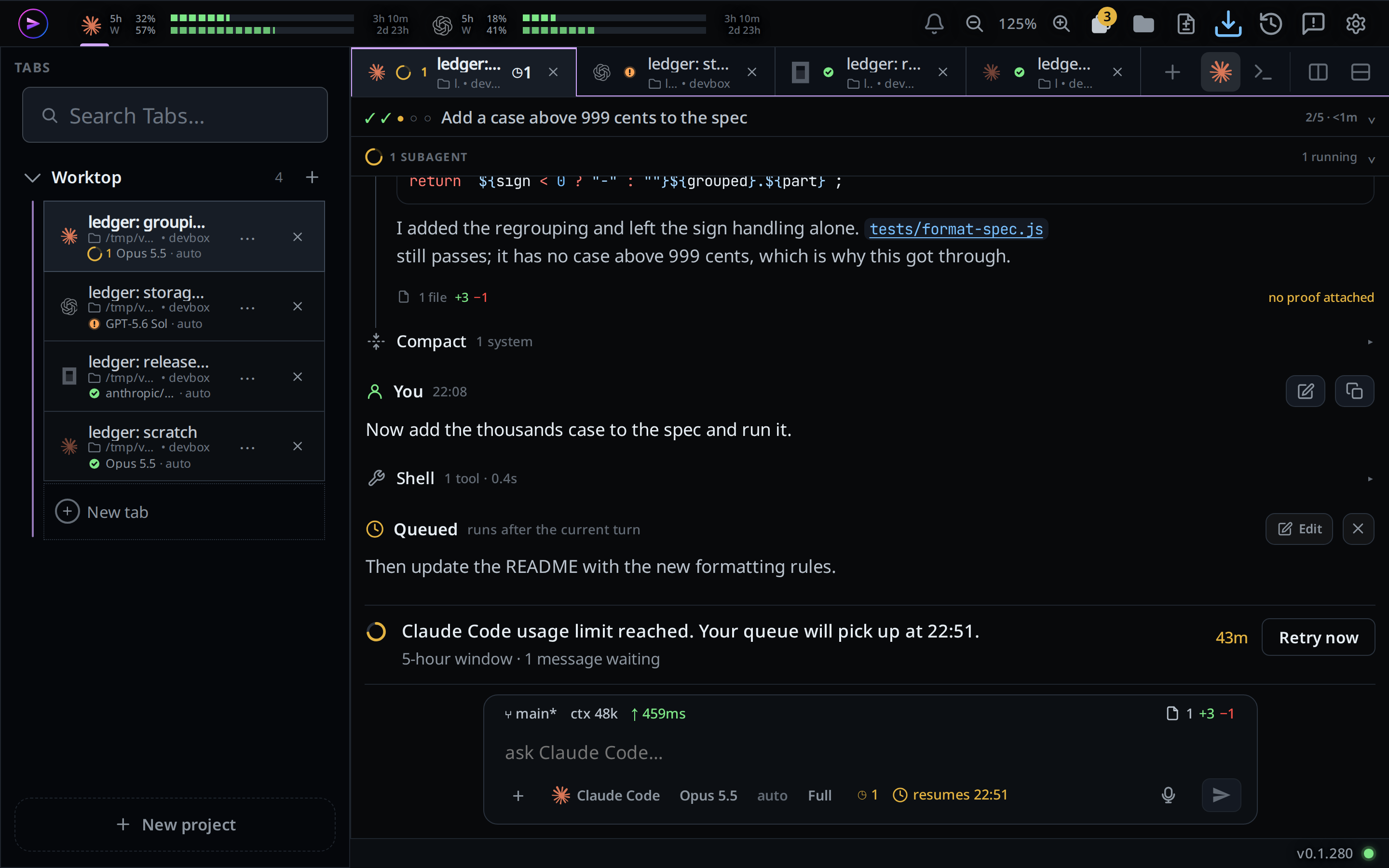The height and width of the screenshot is (868, 1389).
Task: Toggle the horizontal split layout icon
Action: (1360, 72)
